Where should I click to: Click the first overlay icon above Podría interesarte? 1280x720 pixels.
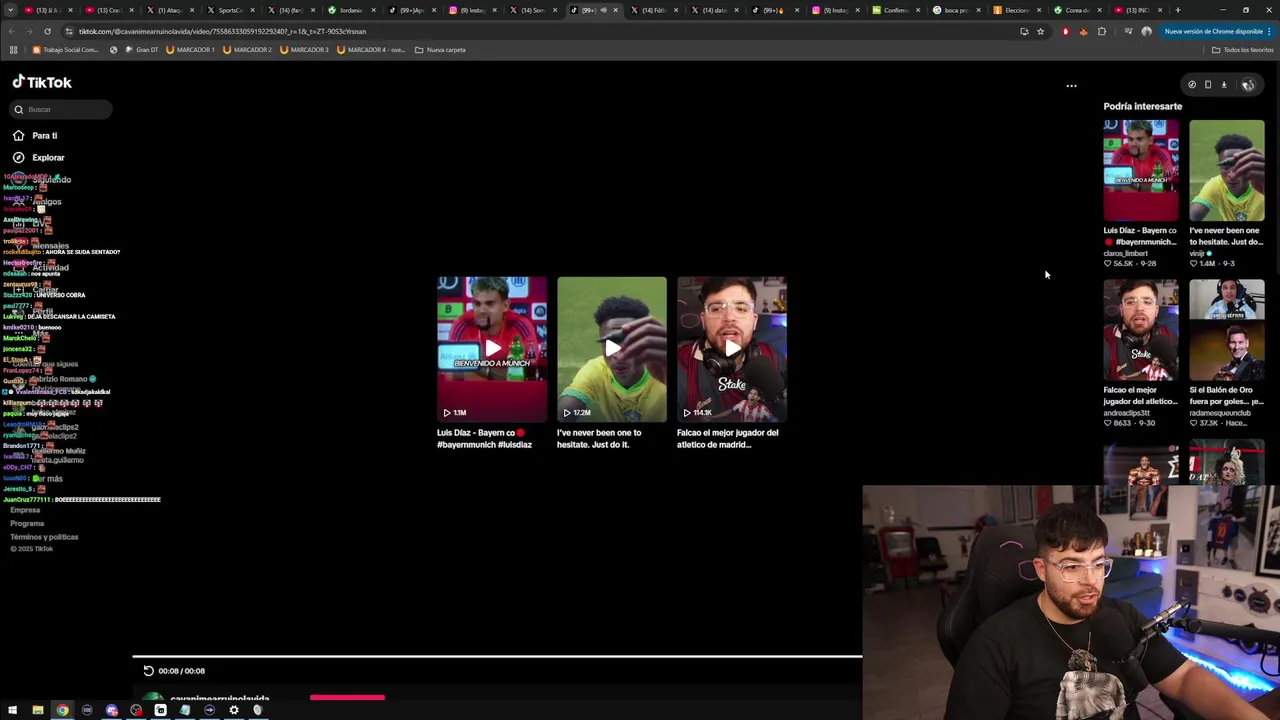coord(1191,85)
